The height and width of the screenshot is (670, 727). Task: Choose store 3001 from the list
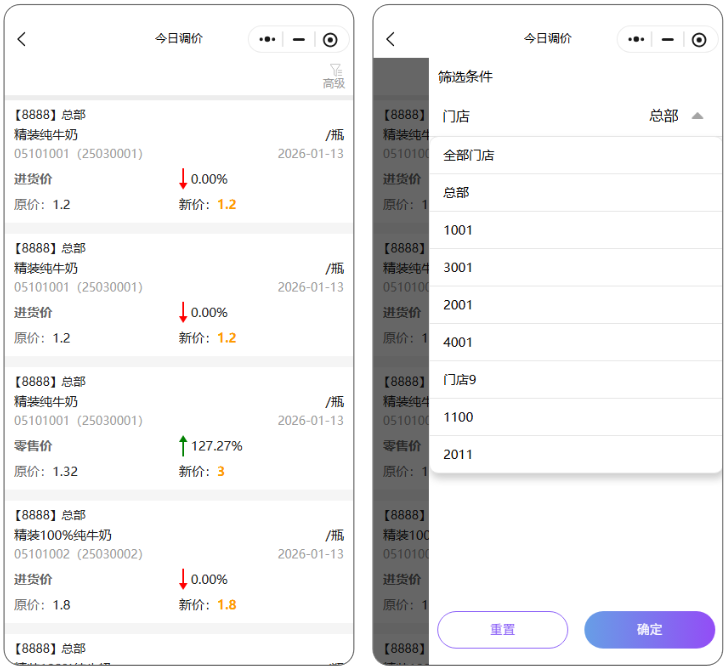(458, 267)
